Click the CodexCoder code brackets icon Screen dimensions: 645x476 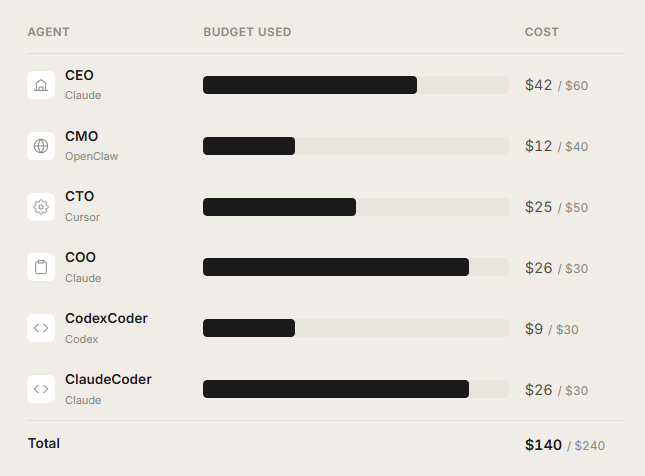pyautogui.click(x=41, y=328)
